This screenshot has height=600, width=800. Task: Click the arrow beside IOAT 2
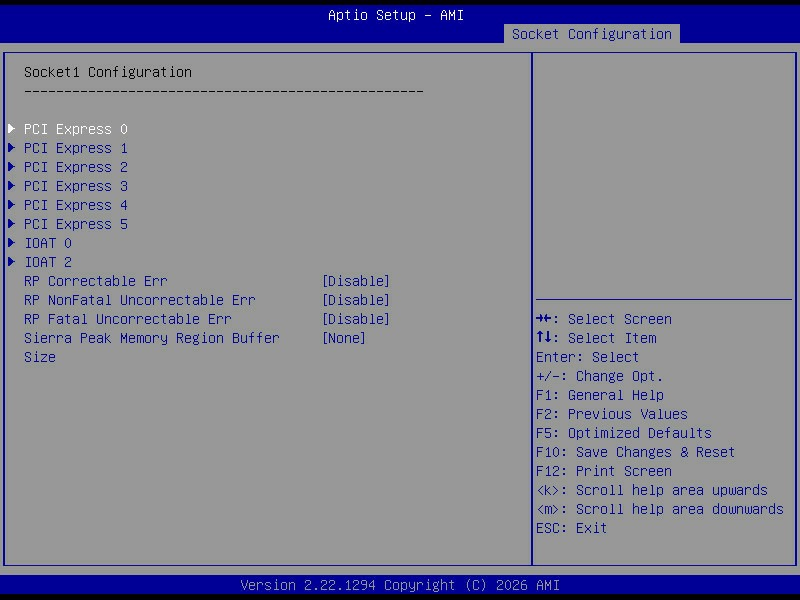pyautogui.click(x=11, y=262)
